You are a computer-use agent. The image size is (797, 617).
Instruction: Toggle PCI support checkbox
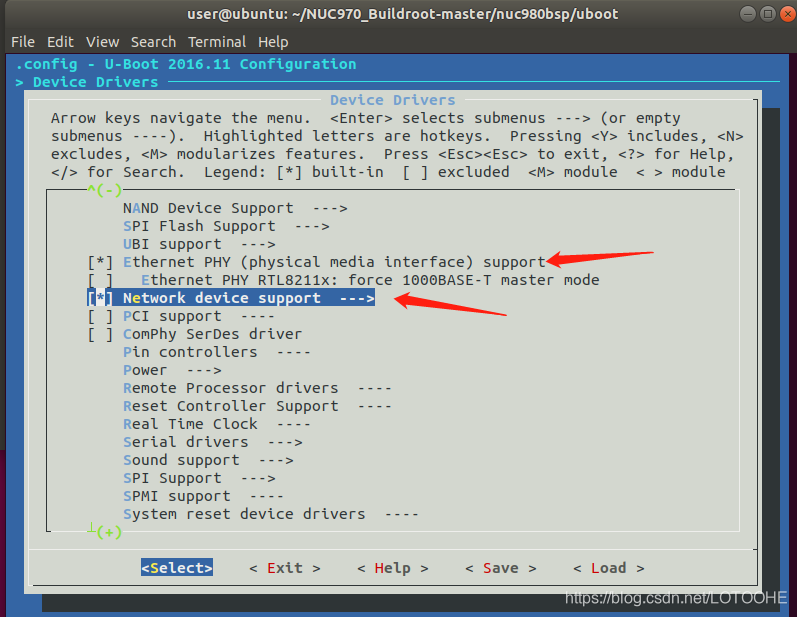coord(100,316)
